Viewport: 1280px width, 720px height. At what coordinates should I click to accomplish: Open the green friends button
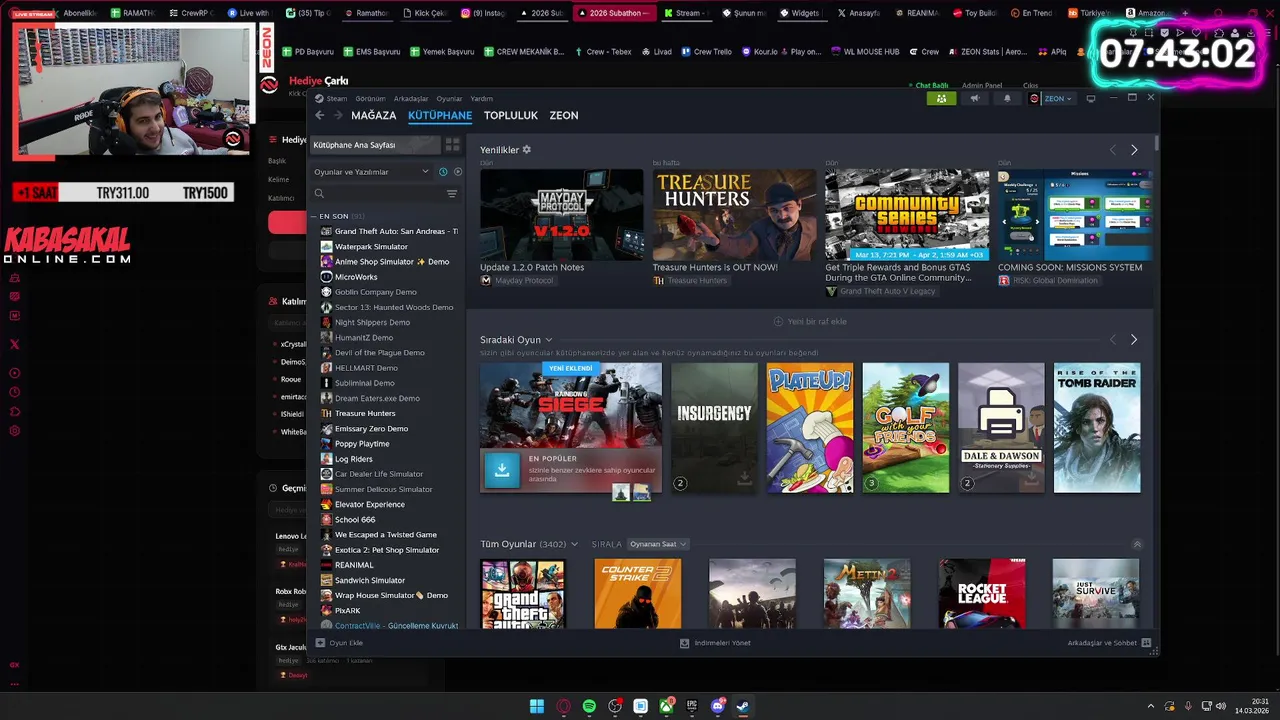pos(941,98)
